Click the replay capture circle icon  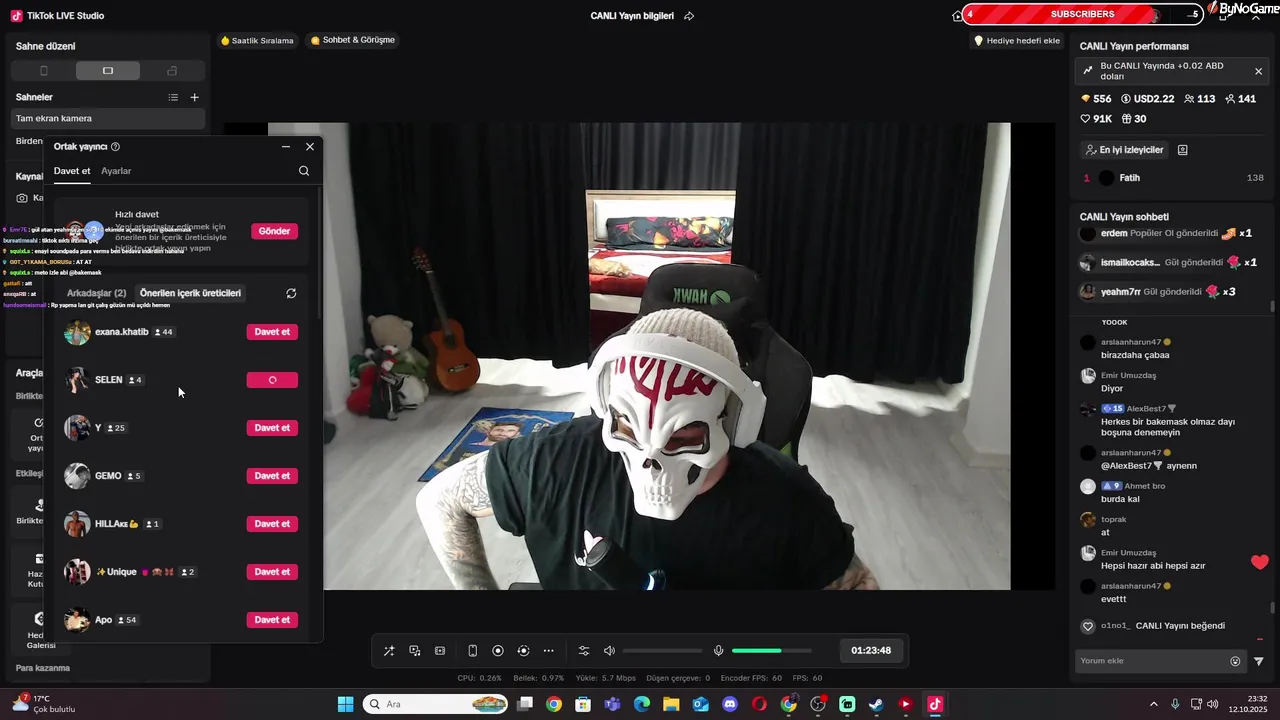[523, 651]
